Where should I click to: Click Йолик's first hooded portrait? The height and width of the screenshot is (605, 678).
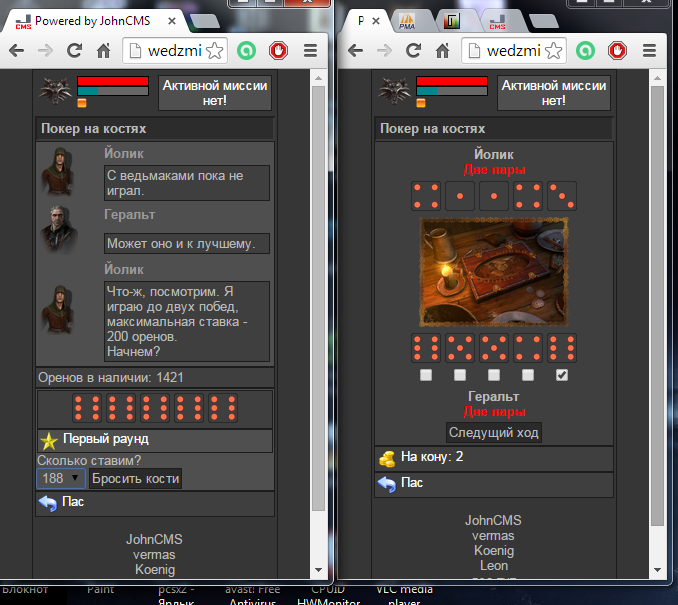pyautogui.click(x=58, y=171)
